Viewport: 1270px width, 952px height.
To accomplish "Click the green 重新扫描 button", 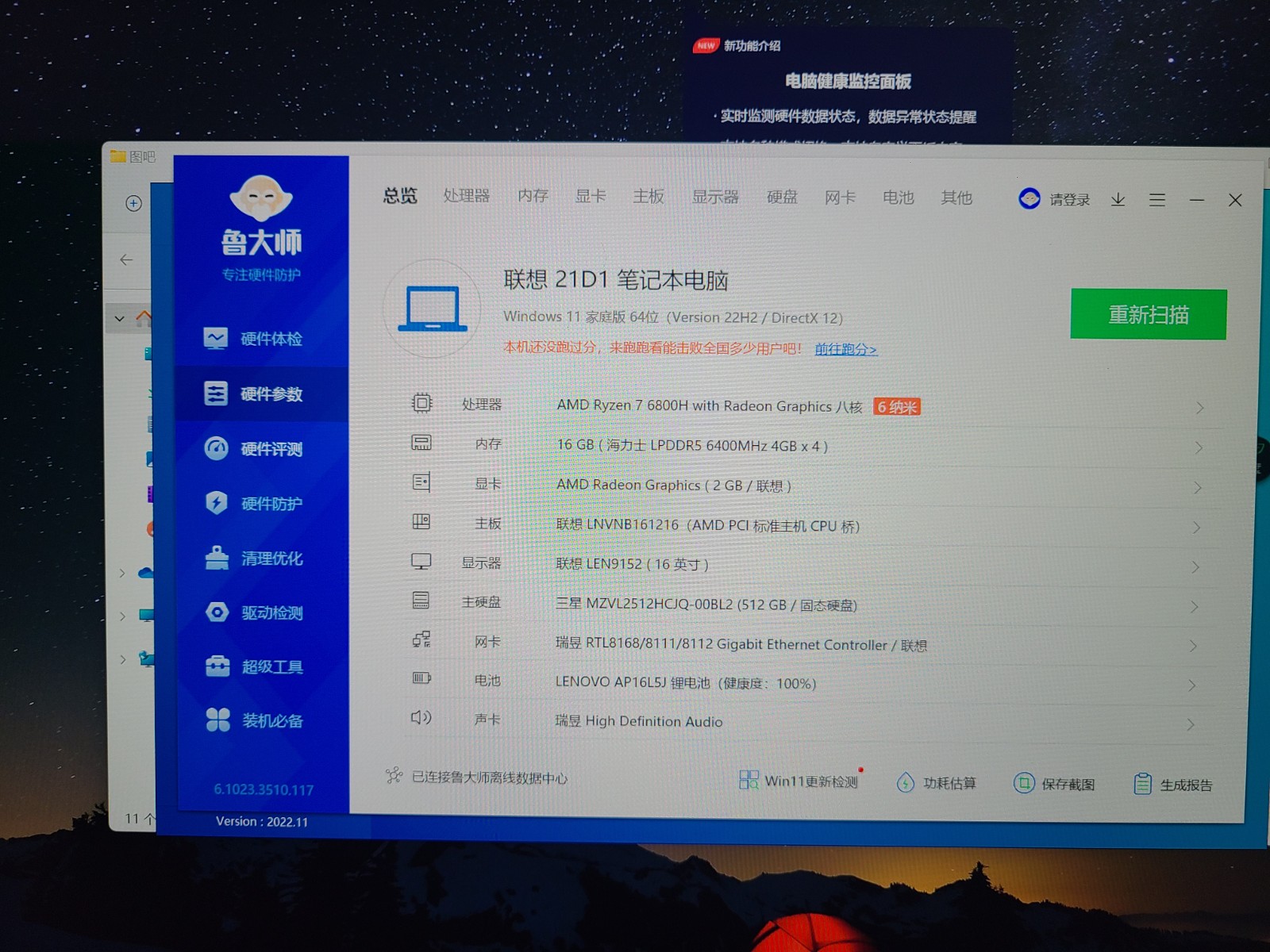I will pyautogui.click(x=1149, y=315).
